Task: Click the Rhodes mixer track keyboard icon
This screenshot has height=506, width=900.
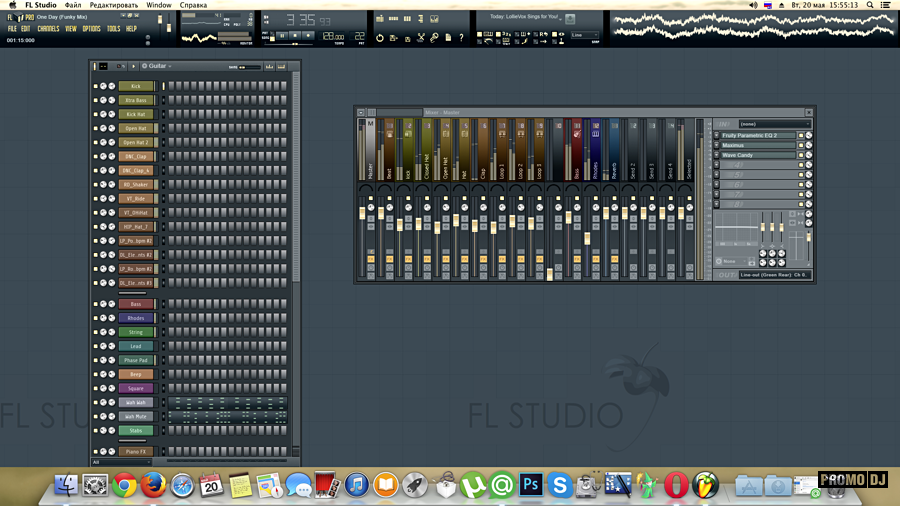Action: tap(596, 134)
